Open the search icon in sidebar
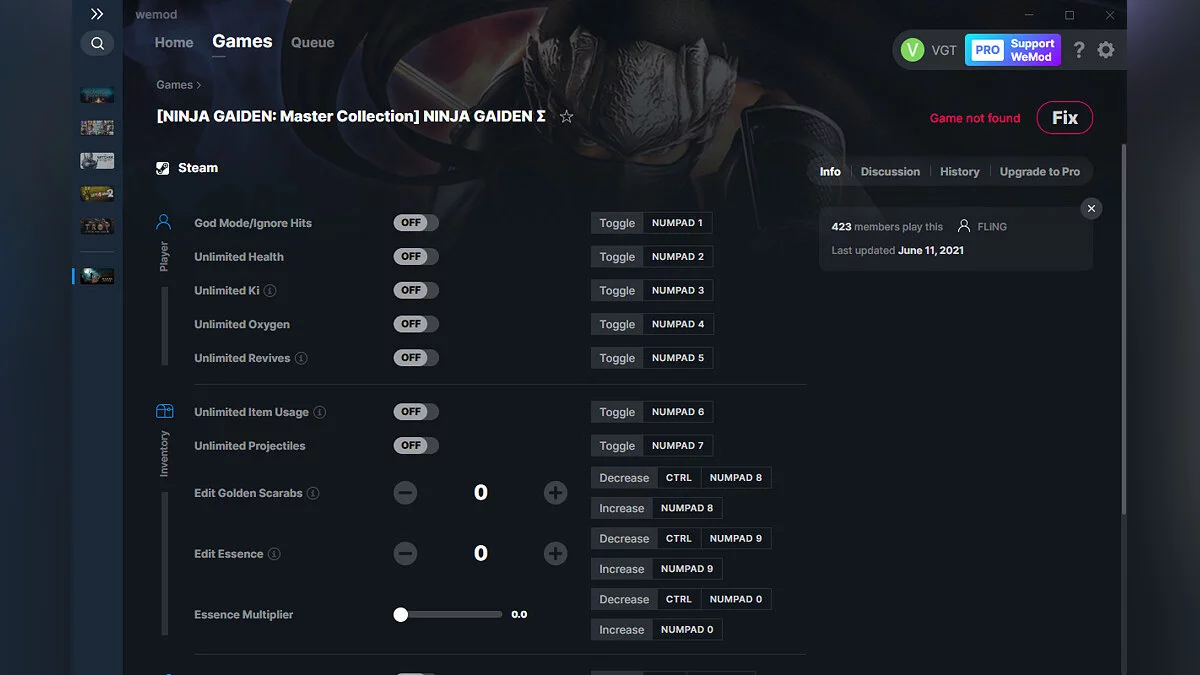The image size is (1200, 675). click(97, 43)
